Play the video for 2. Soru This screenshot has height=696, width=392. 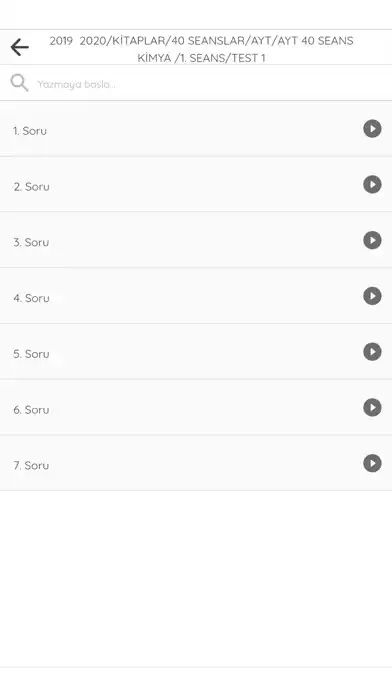372,185
